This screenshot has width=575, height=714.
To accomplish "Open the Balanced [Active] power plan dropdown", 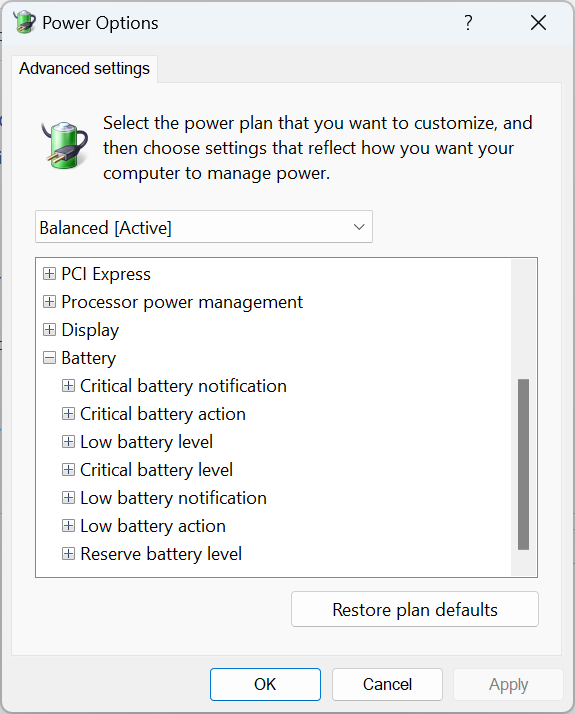I will (204, 227).
